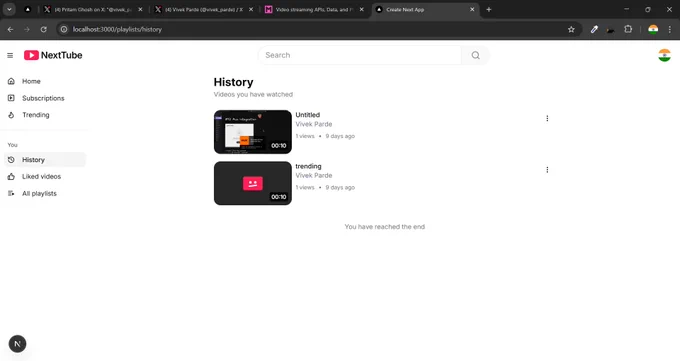Screen dimensions: 680x361
Task: Open Home in sidebar
Action: click(x=46, y=81)
